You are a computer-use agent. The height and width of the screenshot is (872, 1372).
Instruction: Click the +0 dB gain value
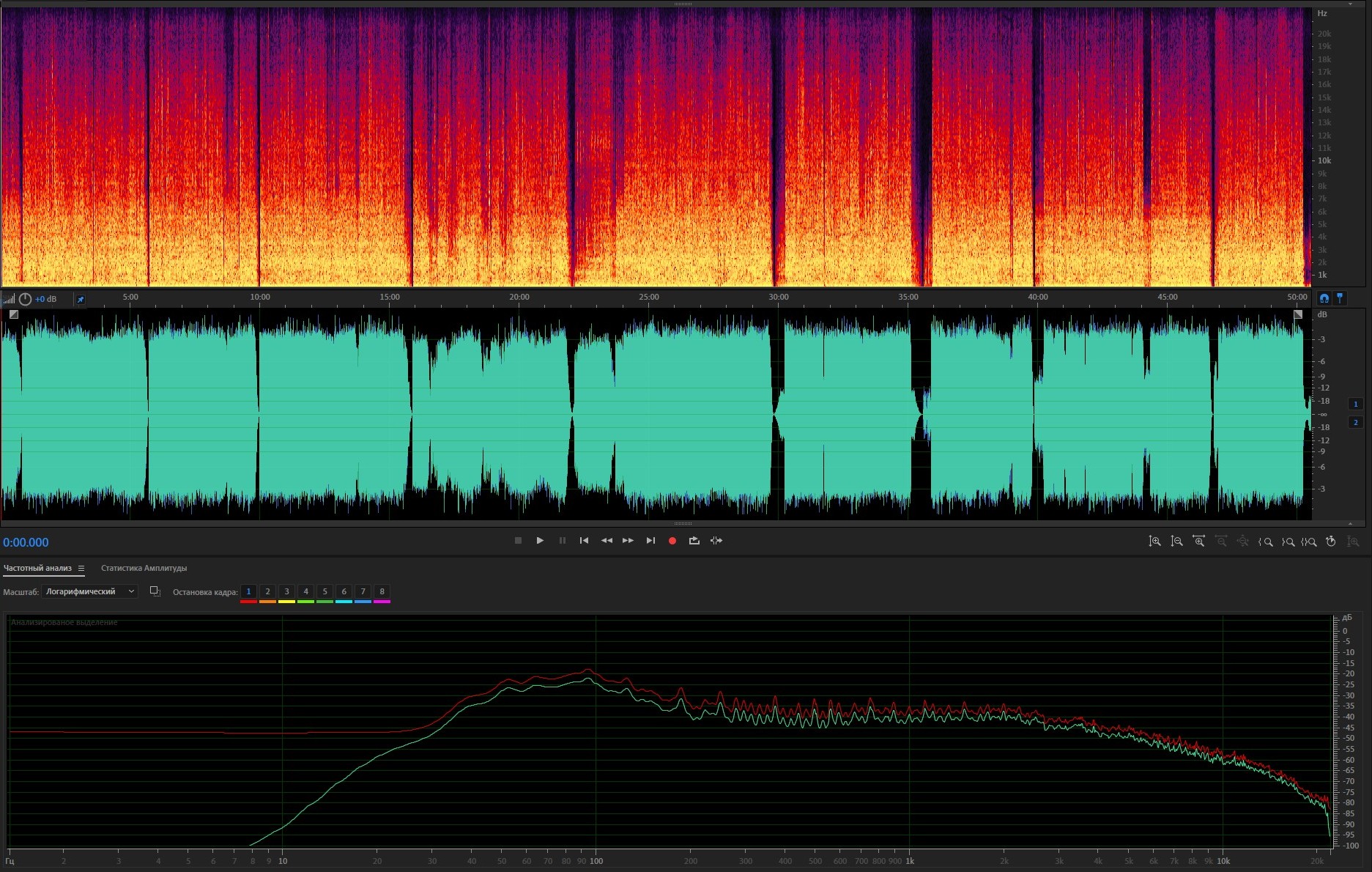pos(46,299)
